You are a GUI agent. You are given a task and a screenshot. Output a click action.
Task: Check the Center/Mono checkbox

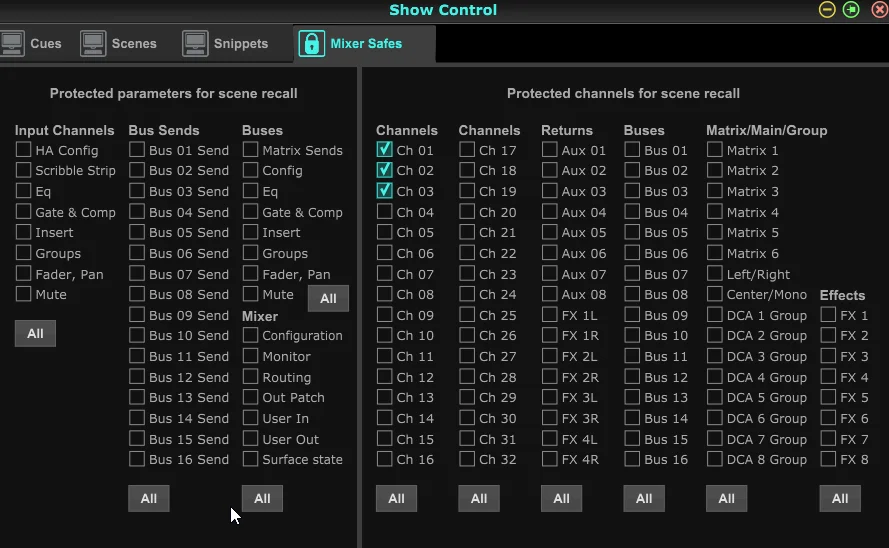715,294
